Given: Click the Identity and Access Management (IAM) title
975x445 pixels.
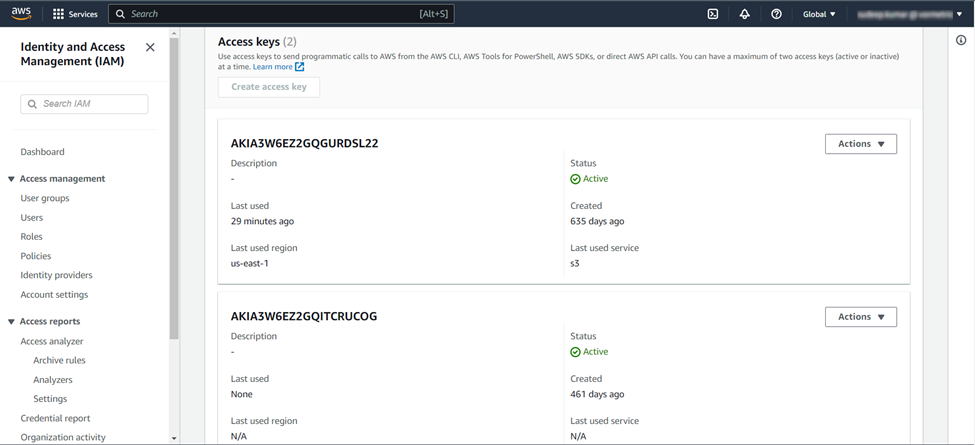Looking at the screenshot, I should (x=73, y=55).
